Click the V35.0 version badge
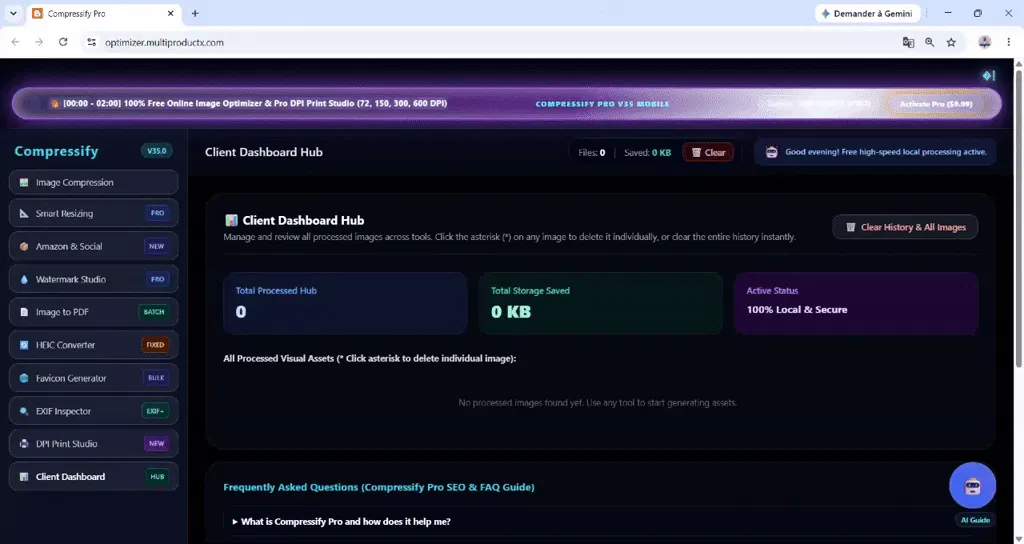The width and height of the screenshot is (1024, 544). point(157,151)
